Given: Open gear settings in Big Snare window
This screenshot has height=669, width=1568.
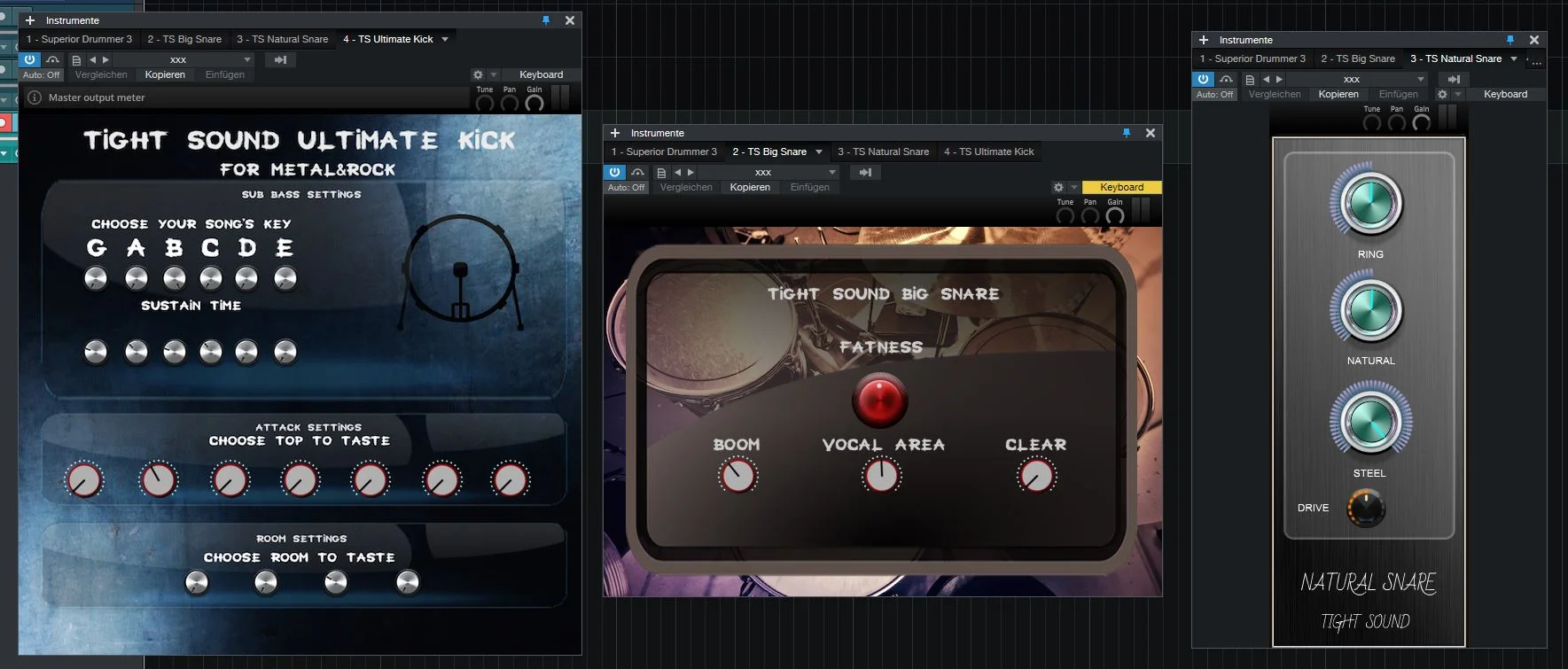Looking at the screenshot, I should click(1058, 188).
